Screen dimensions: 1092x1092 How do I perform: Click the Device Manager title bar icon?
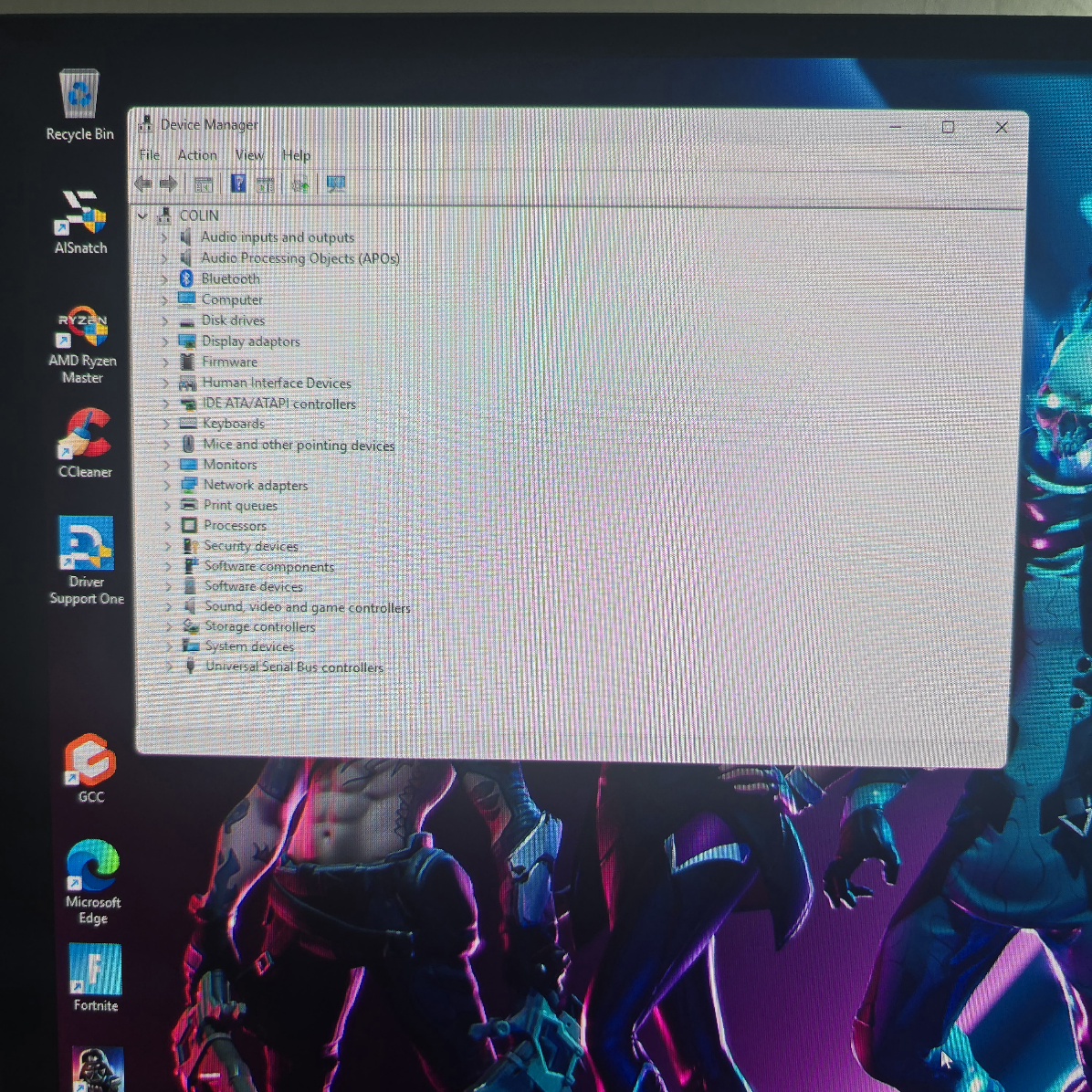[x=145, y=124]
